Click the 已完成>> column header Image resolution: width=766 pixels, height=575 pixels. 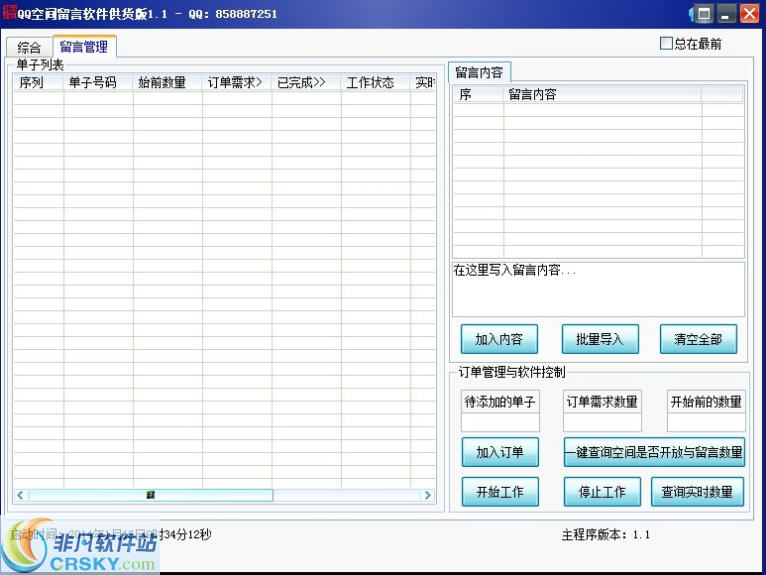point(306,82)
